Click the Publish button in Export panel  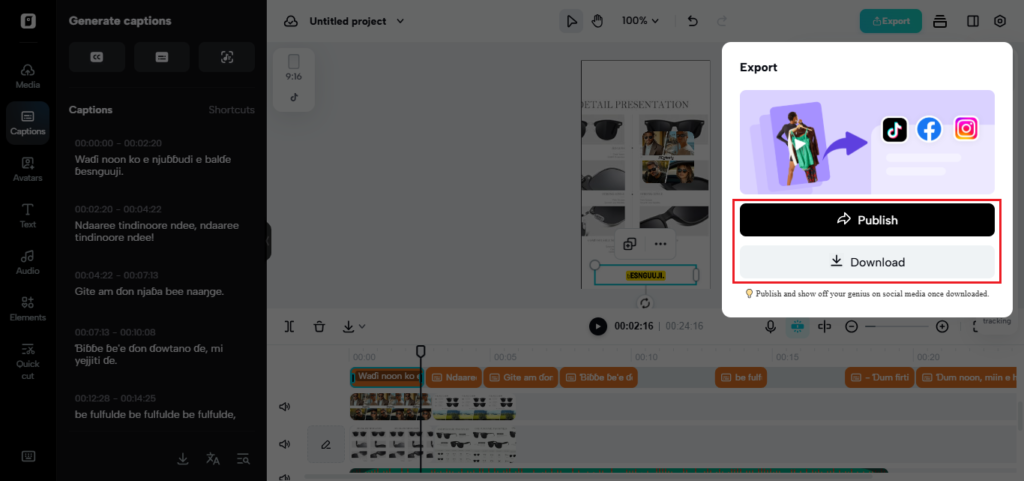(x=866, y=220)
